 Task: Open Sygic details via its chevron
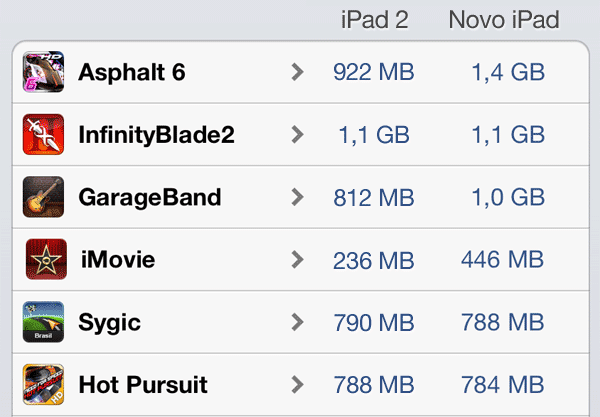(x=297, y=322)
